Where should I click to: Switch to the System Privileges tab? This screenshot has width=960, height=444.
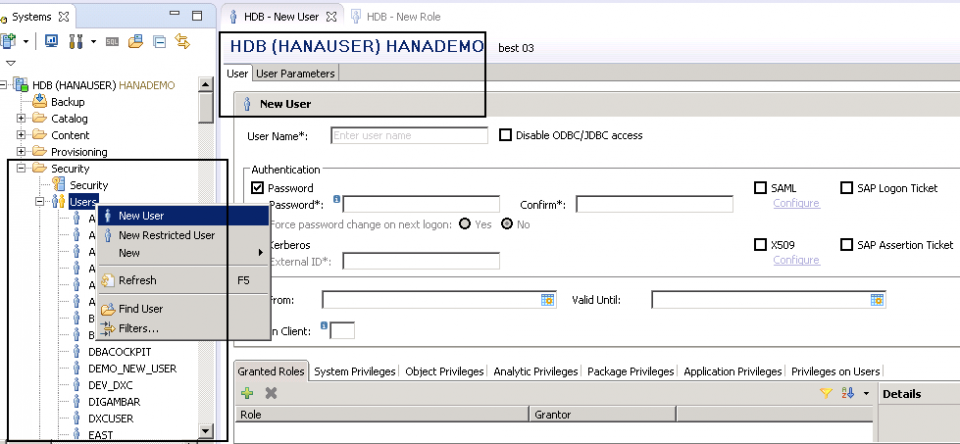pyautogui.click(x=354, y=371)
